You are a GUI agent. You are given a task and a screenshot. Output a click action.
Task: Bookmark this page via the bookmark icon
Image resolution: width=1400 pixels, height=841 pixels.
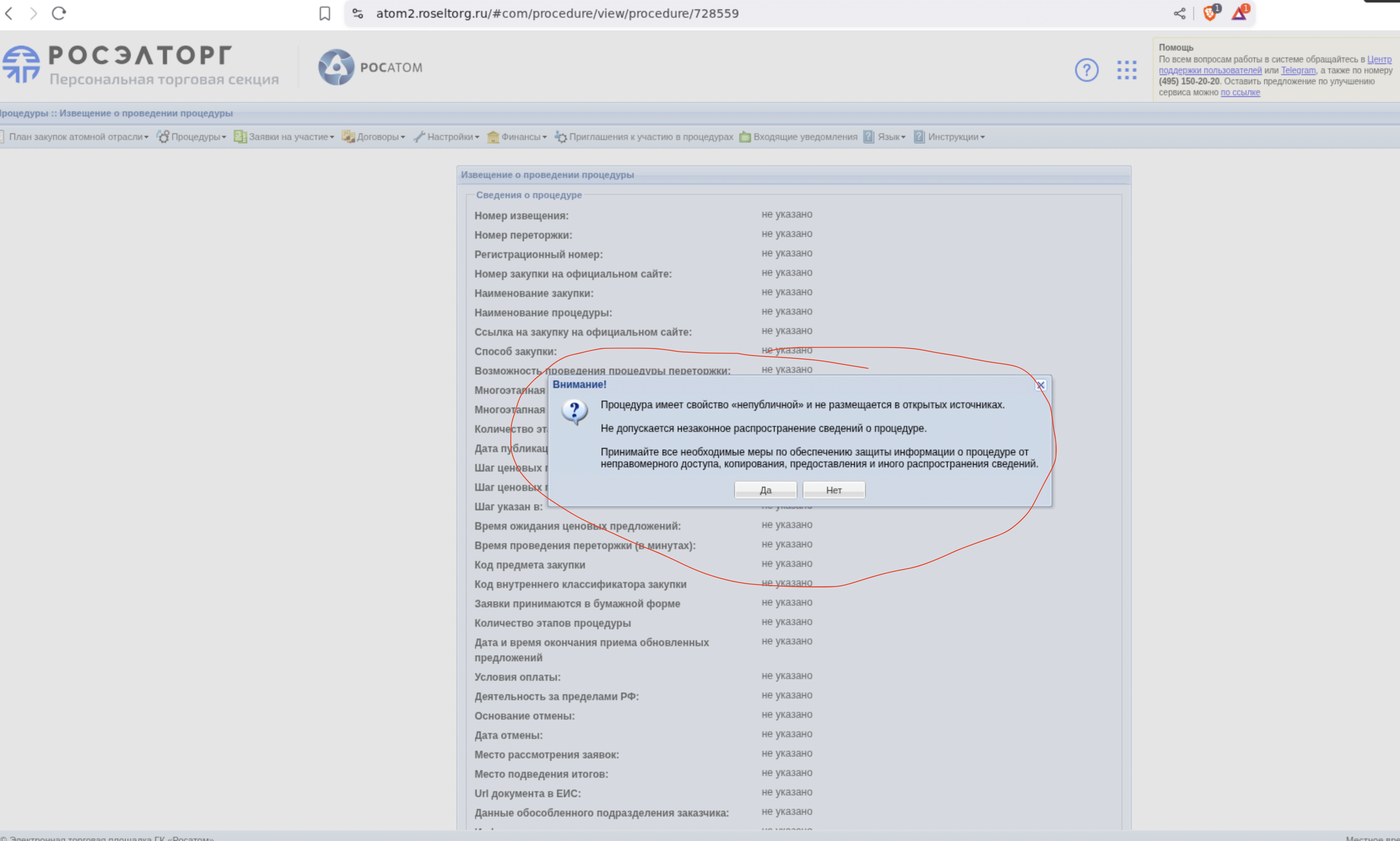click(x=325, y=13)
